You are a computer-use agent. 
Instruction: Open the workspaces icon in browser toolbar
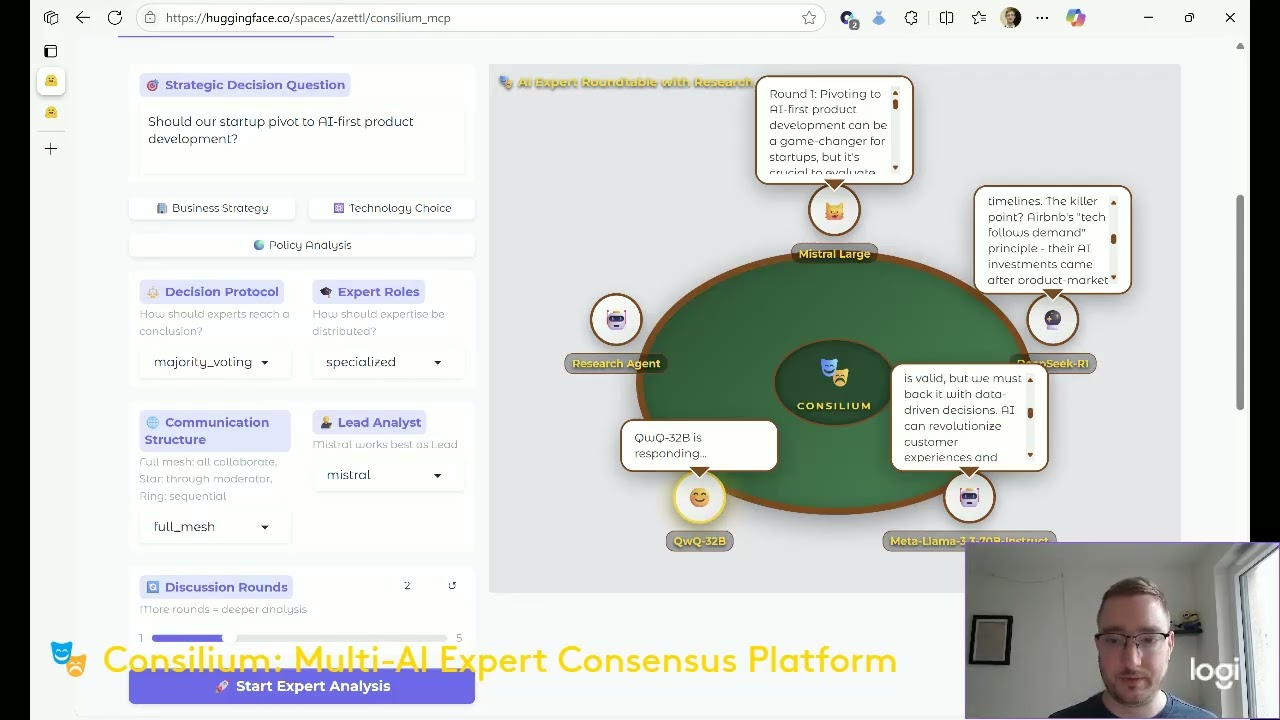point(51,17)
